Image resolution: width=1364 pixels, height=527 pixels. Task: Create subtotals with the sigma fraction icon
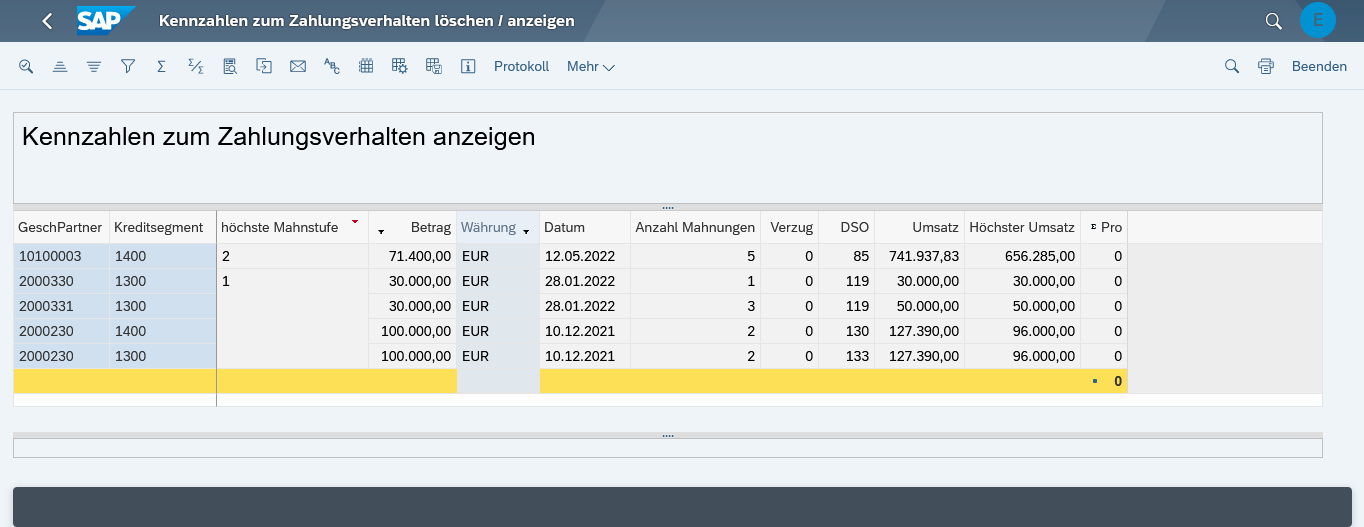[196, 66]
